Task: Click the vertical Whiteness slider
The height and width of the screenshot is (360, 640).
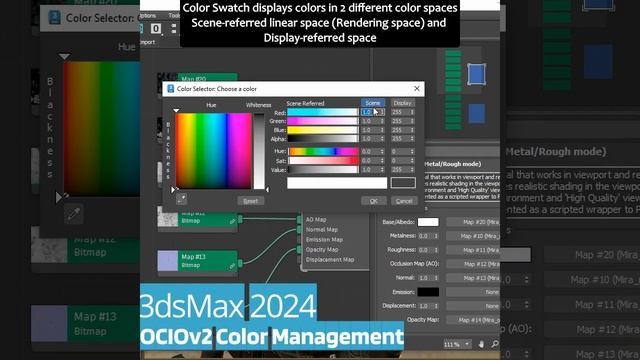Action: (259, 151)
